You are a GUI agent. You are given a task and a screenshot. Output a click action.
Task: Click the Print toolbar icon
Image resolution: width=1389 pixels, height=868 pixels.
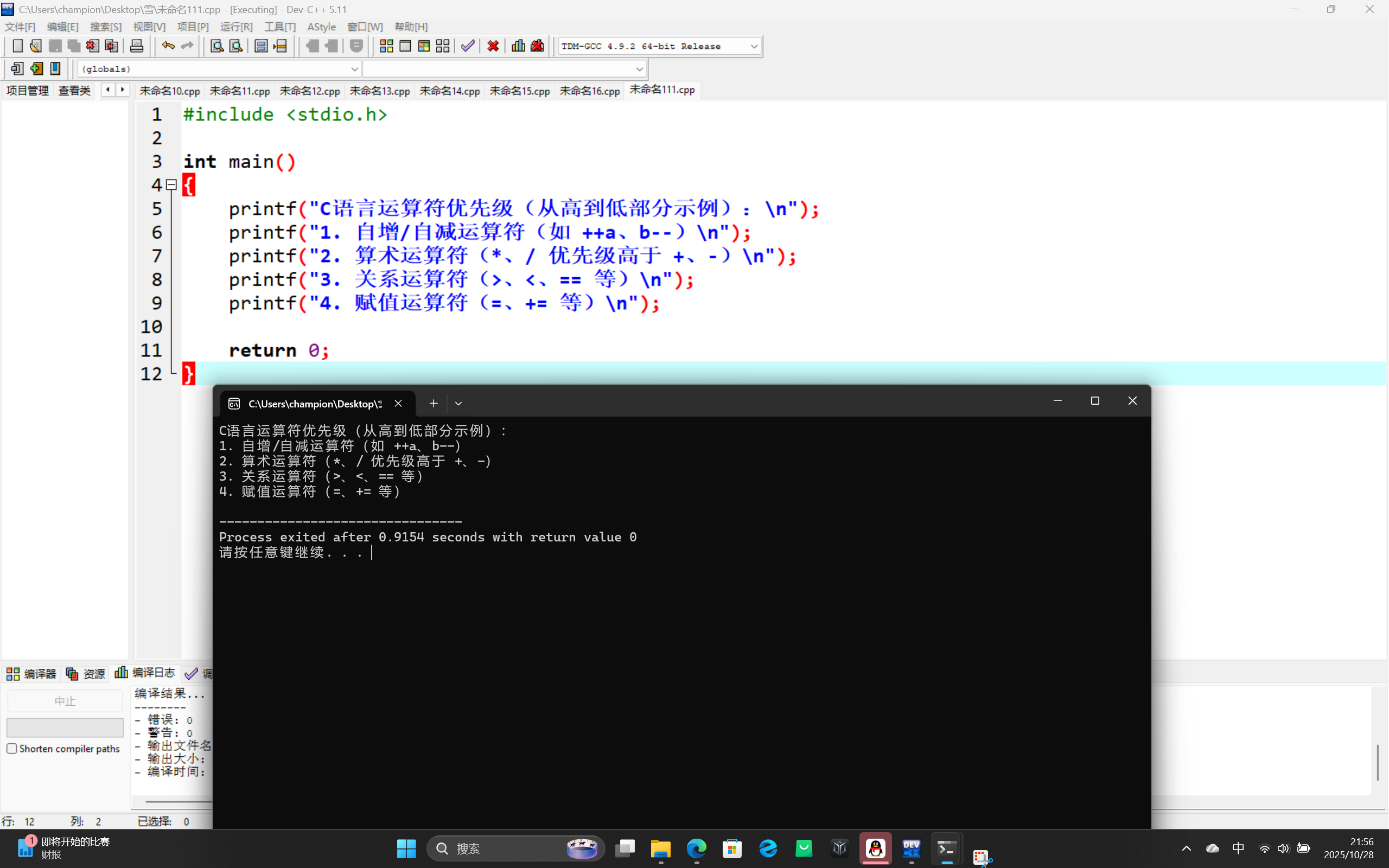[x=137, y=46]
